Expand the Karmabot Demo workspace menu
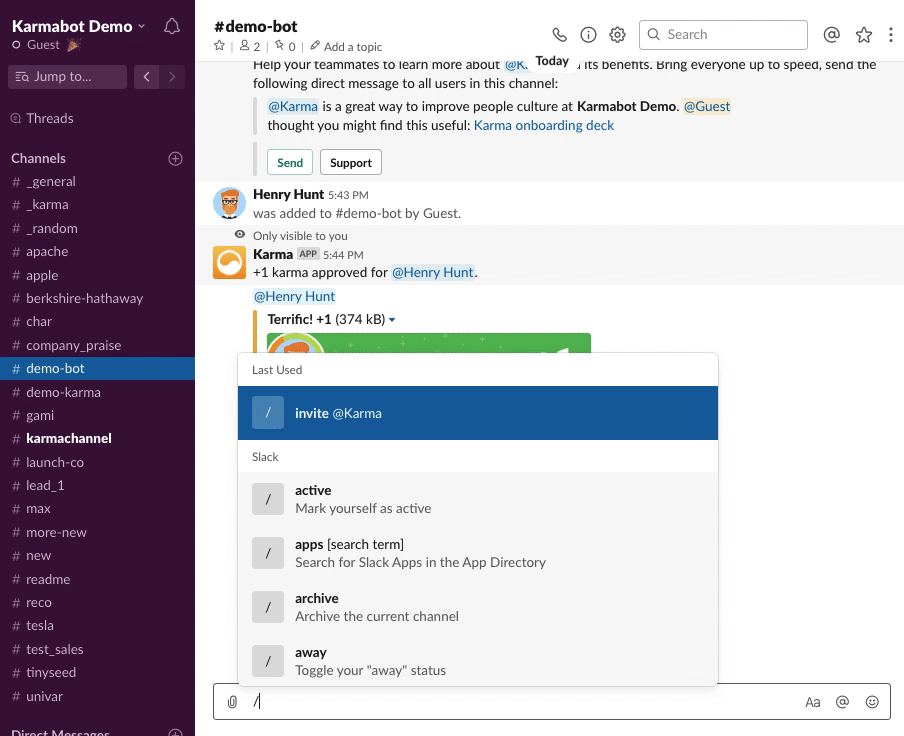The height and width of the screenshot is (736, 904). [x=78, y=27]
